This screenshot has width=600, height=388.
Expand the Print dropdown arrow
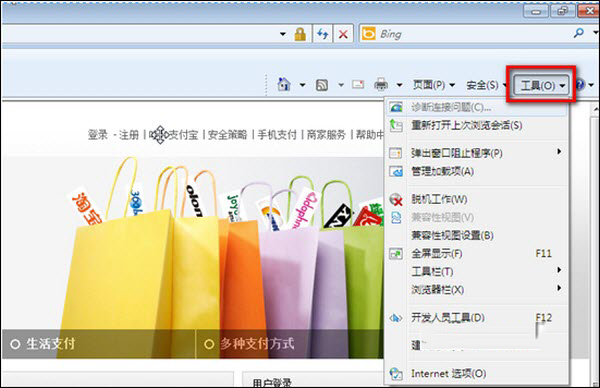pyautogui.click(x=399, y=85)
